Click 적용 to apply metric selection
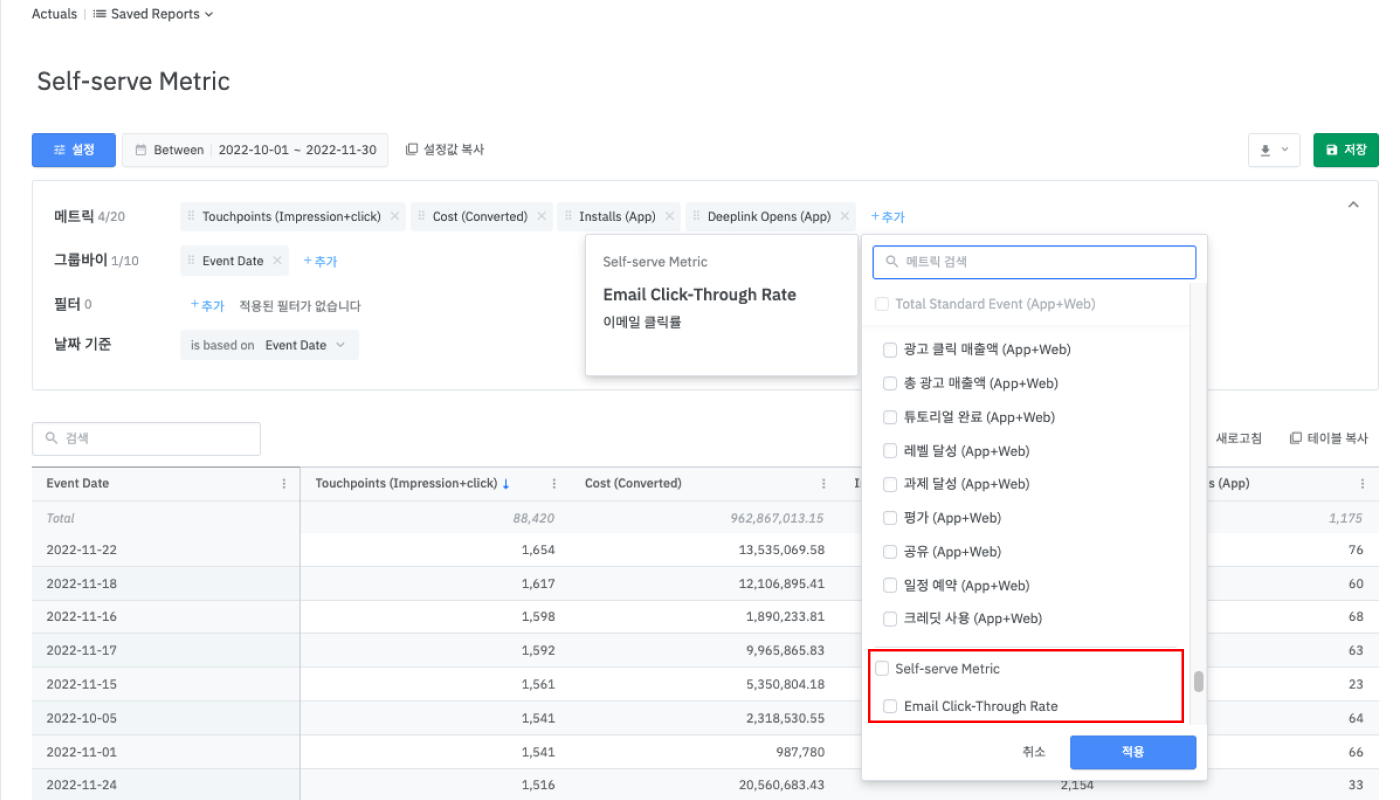This screenshot has width=1400, height=800. pyautogui.click(x=1133, y=752)
